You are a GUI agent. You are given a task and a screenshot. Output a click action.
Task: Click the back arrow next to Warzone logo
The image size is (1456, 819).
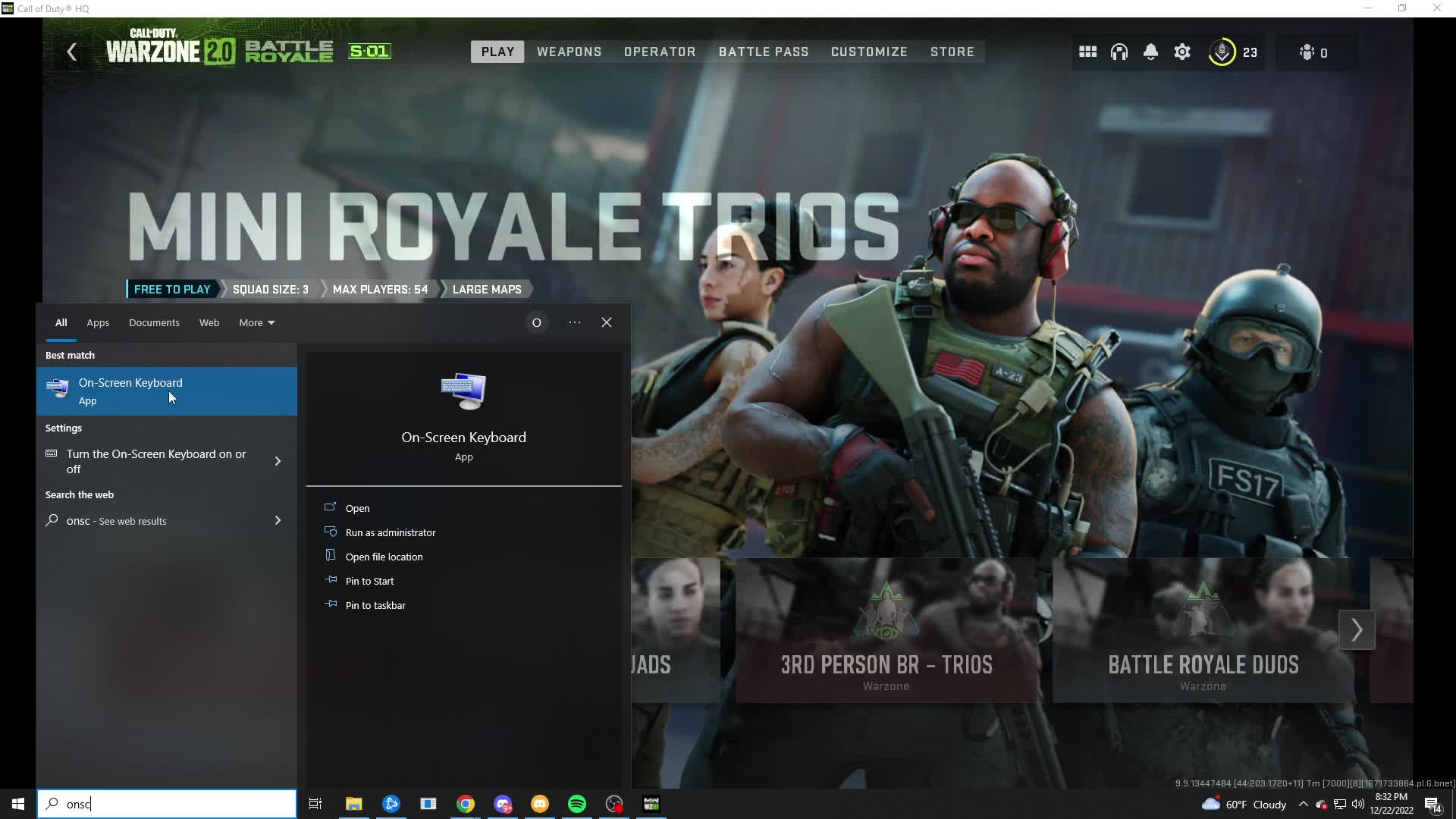click(72, 52)
